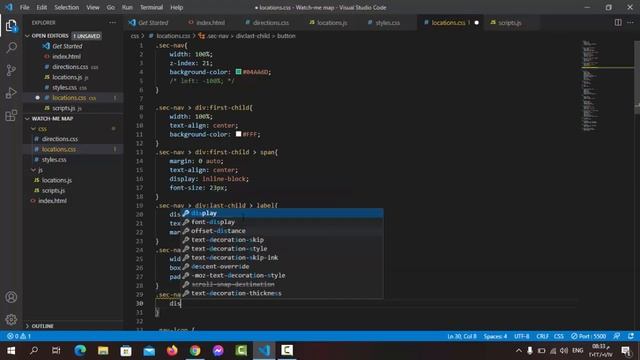This screenshot has width=640, height=360.
Task: Open the feedback icon in status bar
Action: [x=617, y=336]
